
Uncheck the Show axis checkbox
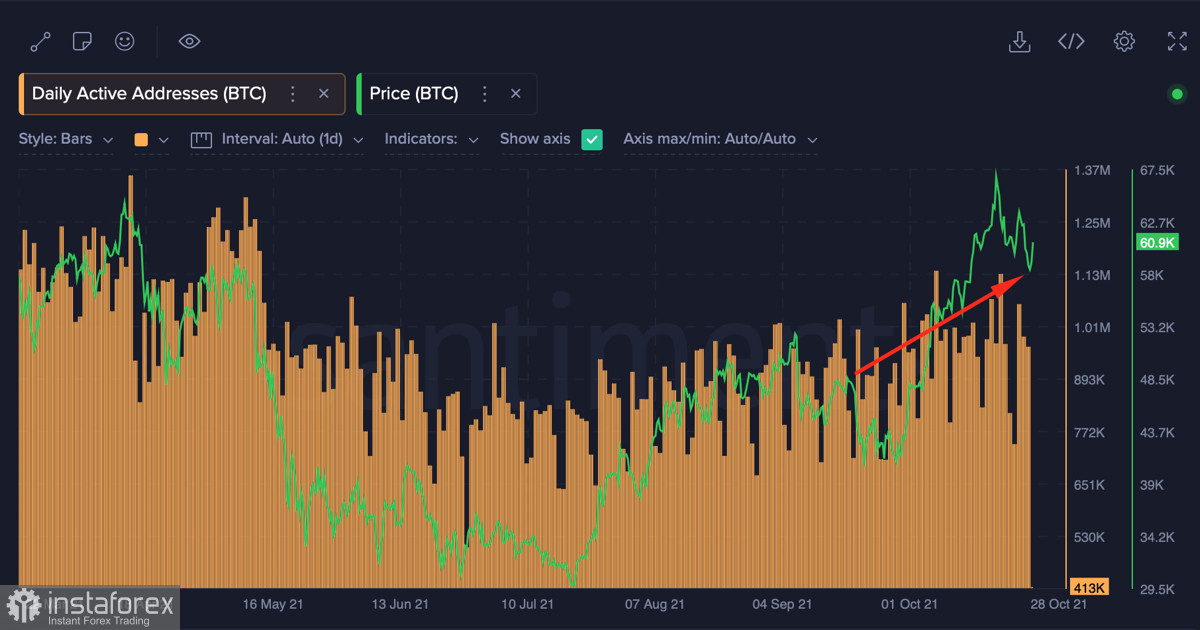pyautogui.click(x=592, y=139)
